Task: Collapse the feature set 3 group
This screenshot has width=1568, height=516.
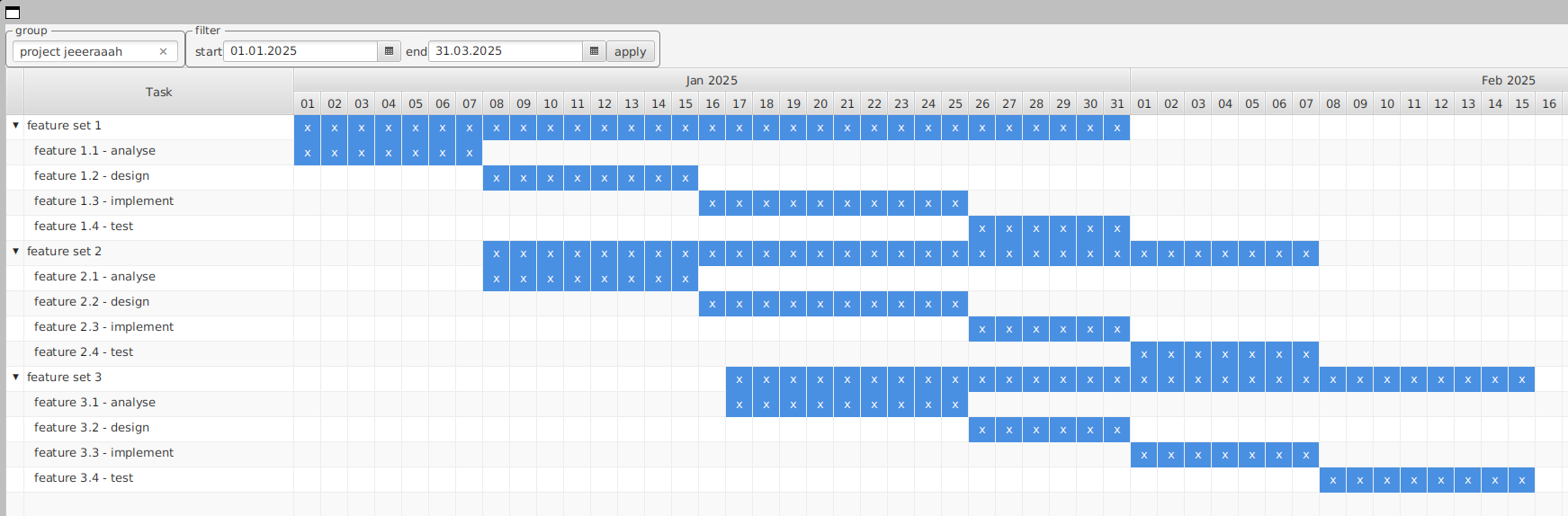Action: pyautogui.click(x=16, y=378)
